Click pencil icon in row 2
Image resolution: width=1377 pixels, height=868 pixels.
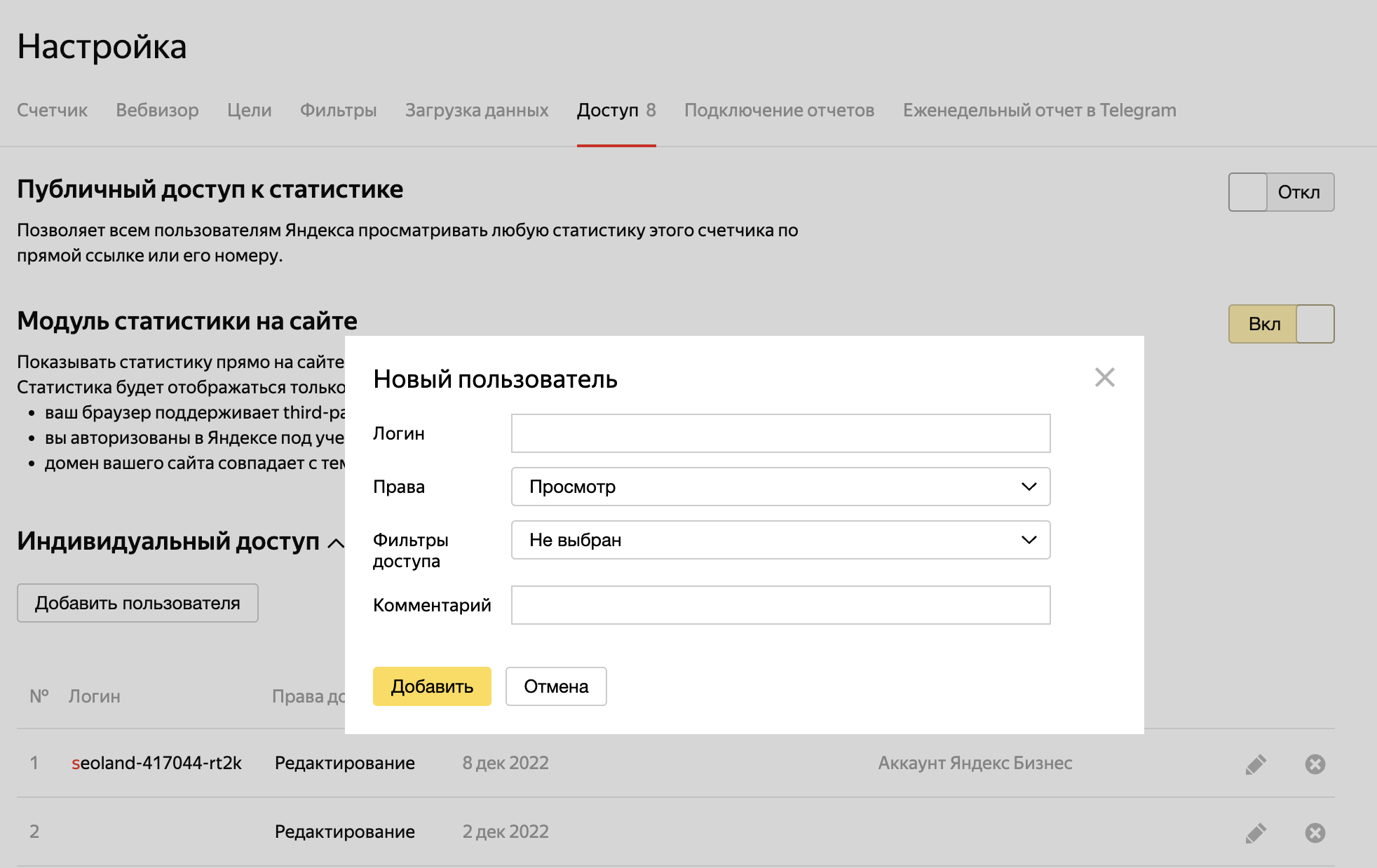[1256, 832]
